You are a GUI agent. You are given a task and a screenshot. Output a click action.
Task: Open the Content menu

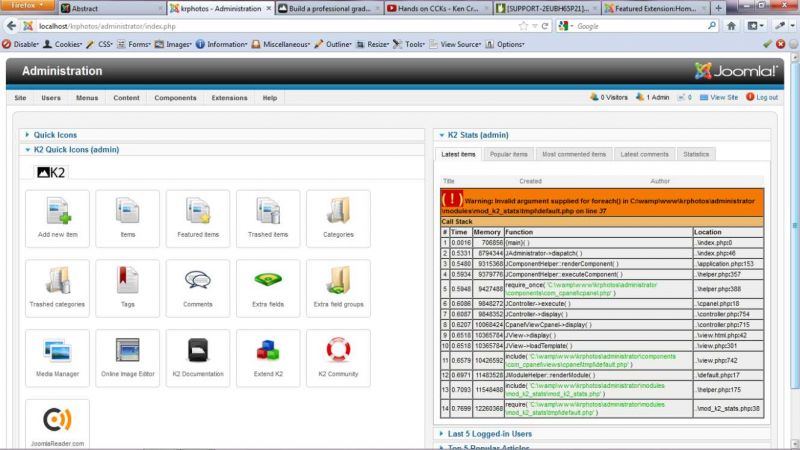click(x=127, y=97)
